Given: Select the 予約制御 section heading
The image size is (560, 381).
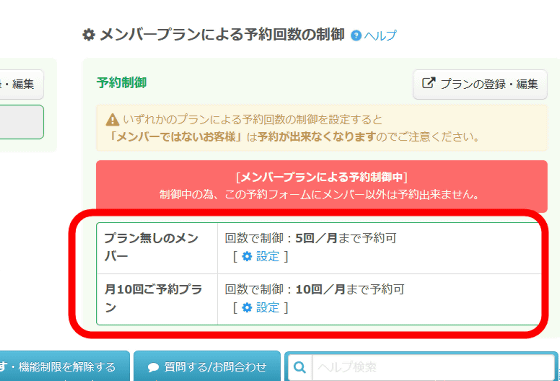Looking at the screenshot, I should pyautogui.click(x=121, y=83).
